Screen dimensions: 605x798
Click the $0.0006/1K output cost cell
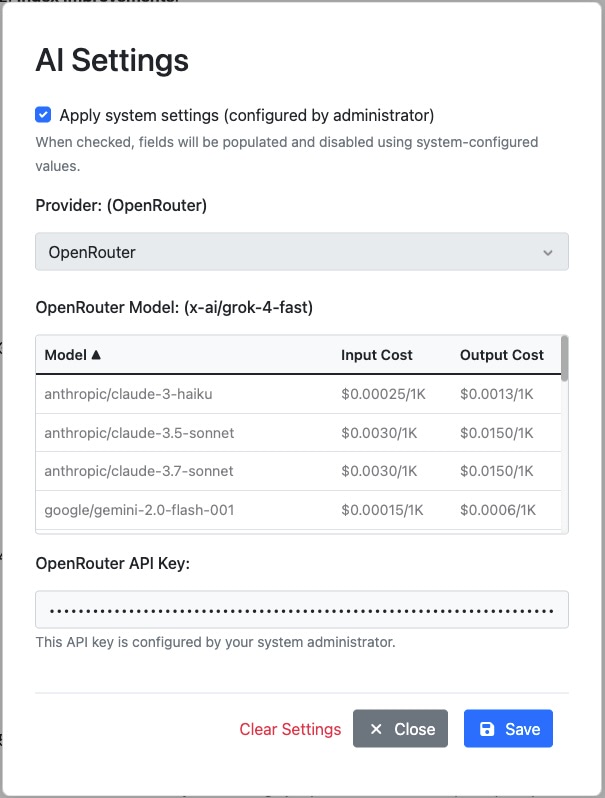point(496,510)
